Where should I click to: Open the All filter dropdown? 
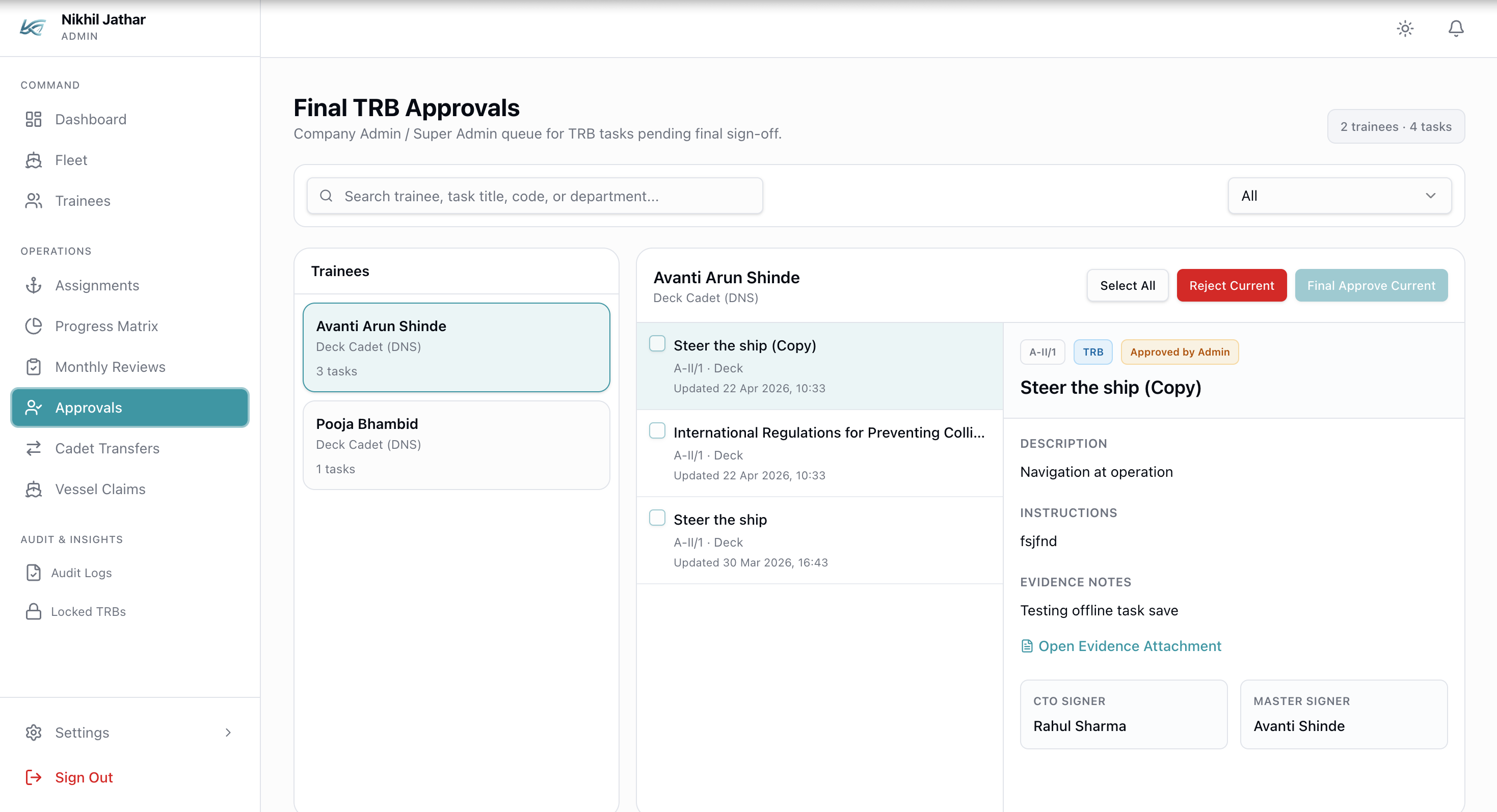[1340, 196]
